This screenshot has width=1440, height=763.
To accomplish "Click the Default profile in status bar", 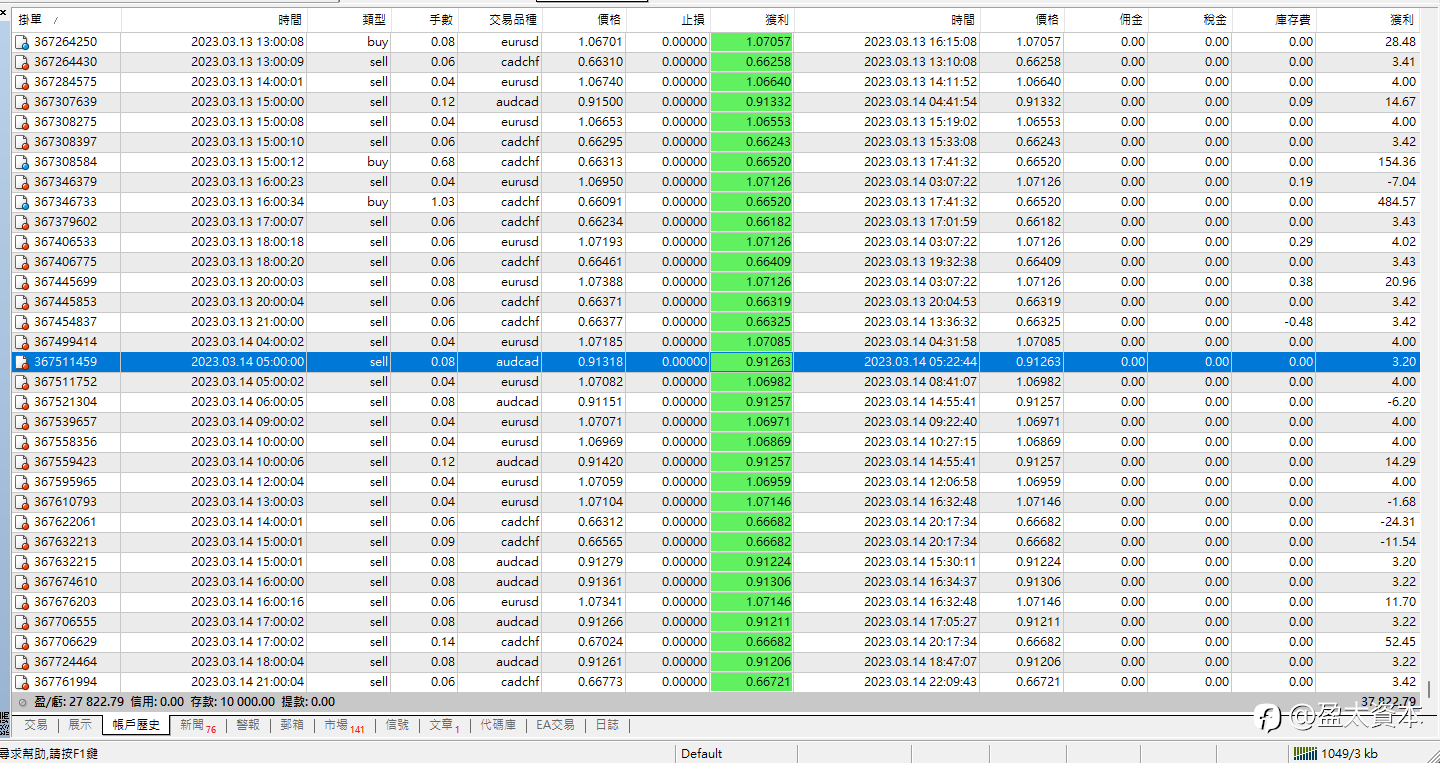I will tap(702, 753).
